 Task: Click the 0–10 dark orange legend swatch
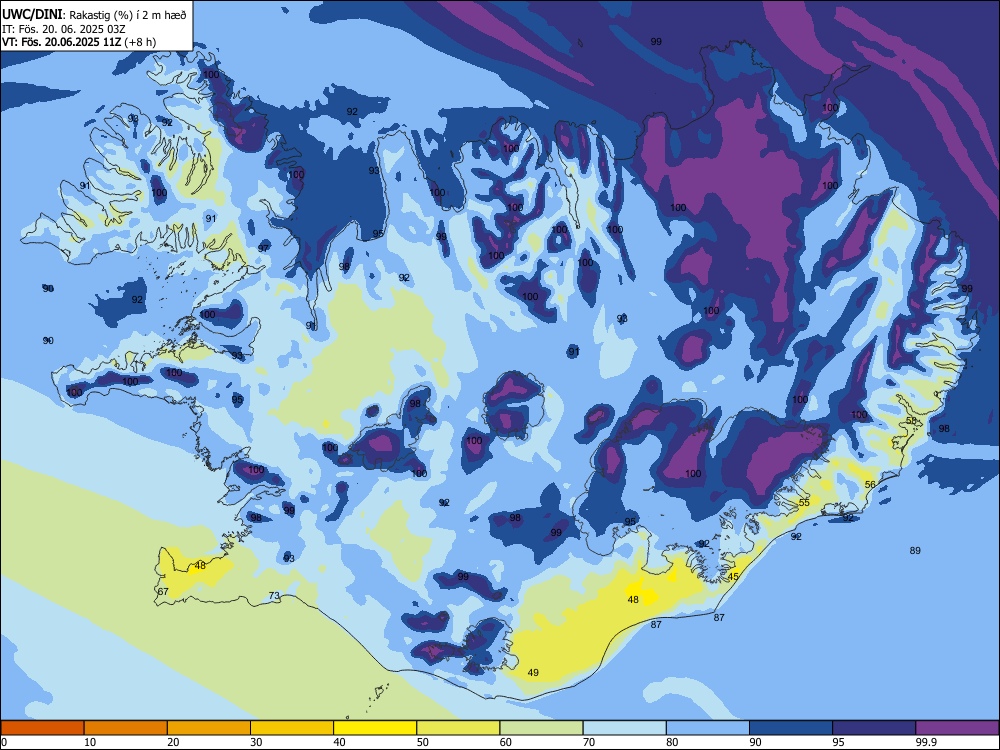43,728
